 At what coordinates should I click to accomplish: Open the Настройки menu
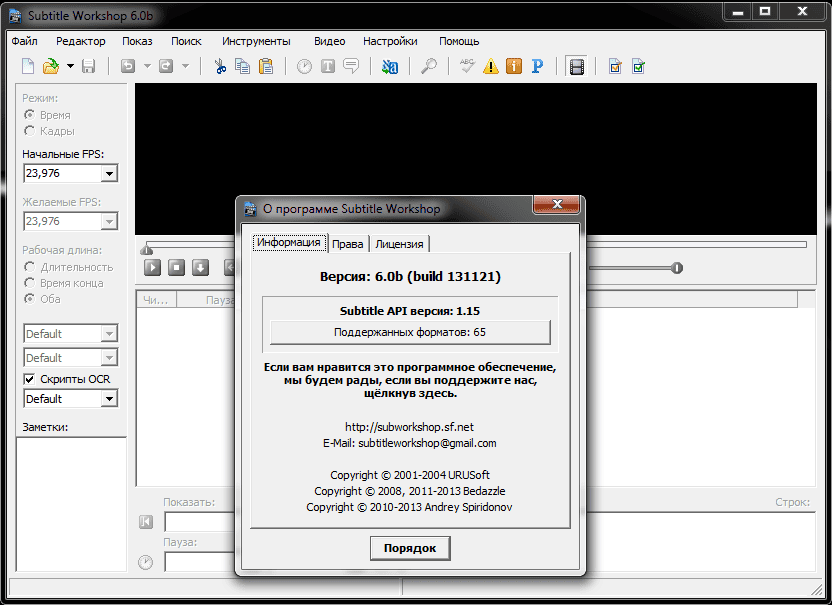click(390, 41)
